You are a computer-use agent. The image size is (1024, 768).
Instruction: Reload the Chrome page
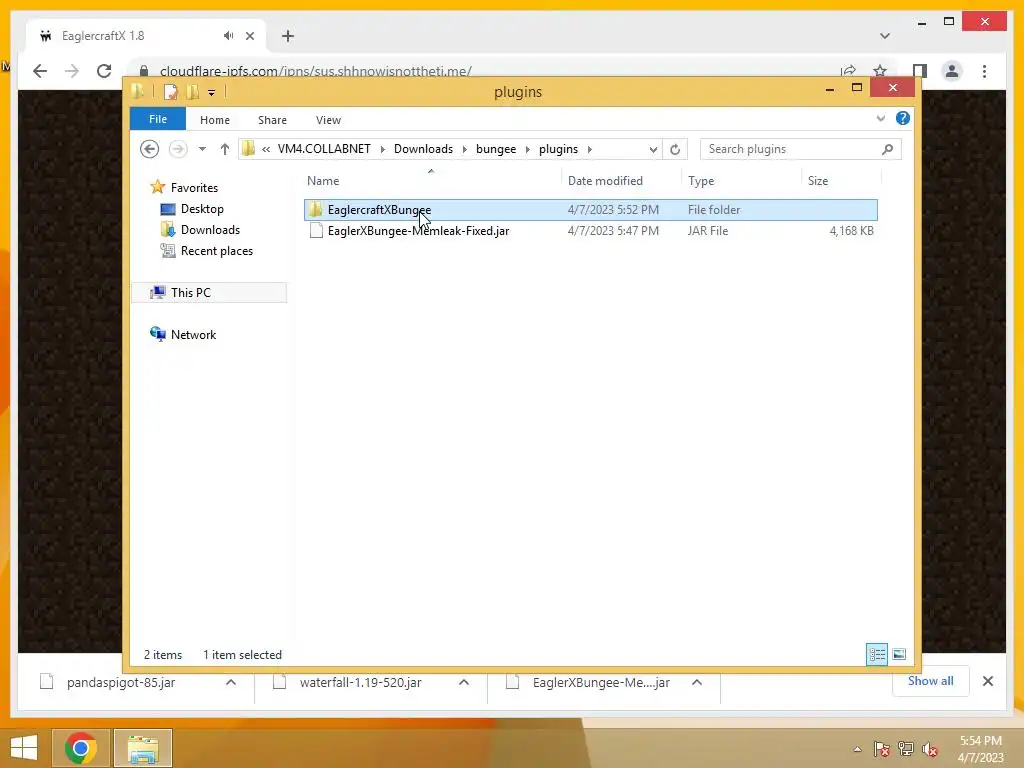click(x=104, y=71)
